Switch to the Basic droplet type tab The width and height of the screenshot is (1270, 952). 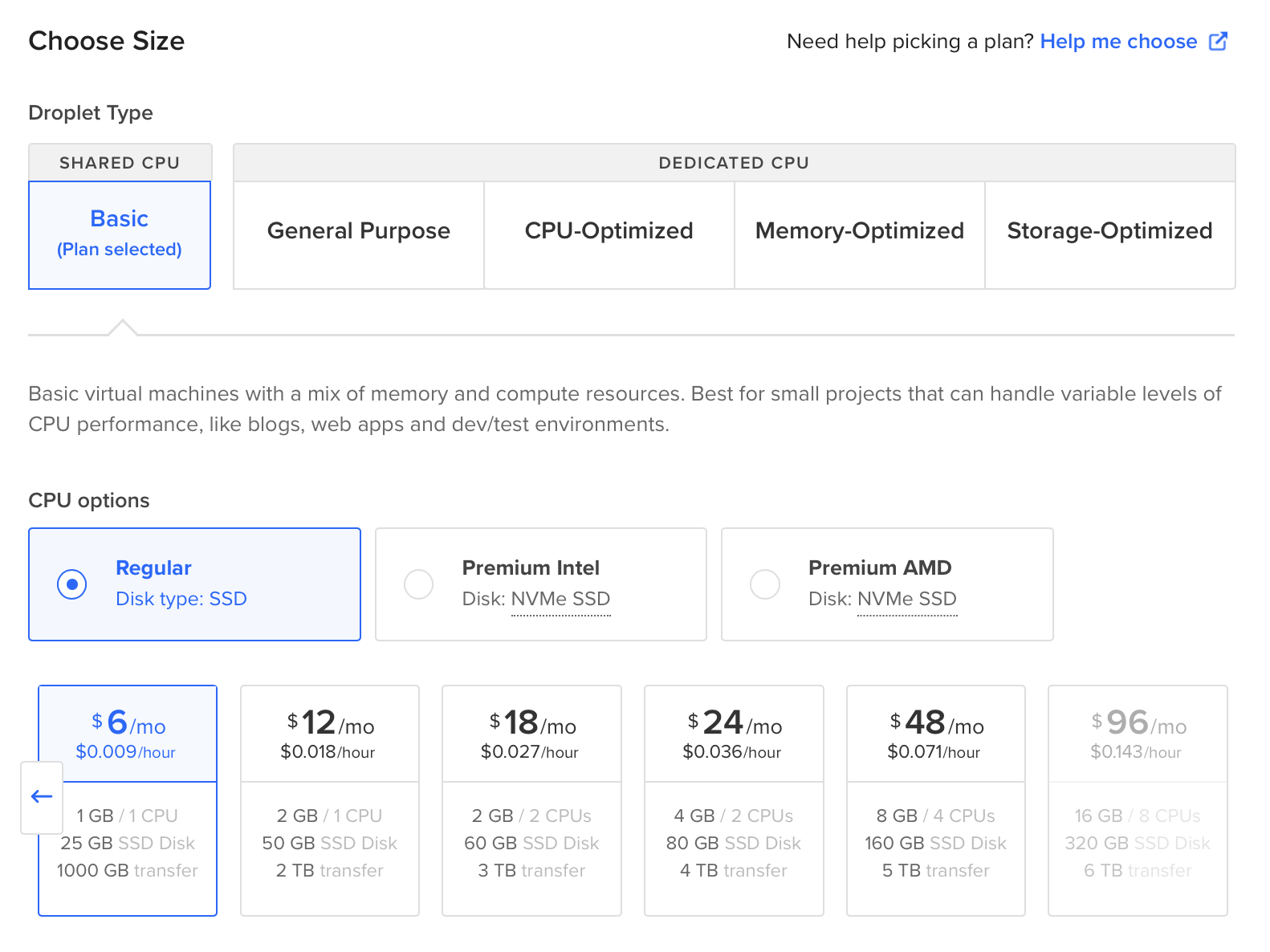(x=120, y=234)
